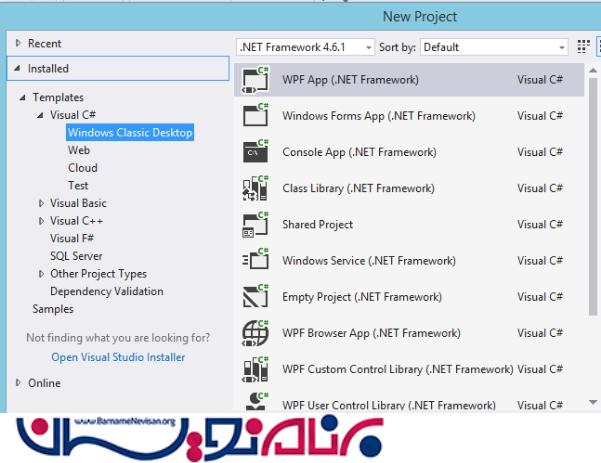Select the WPF Custom Control Library icon
601x463 pixels.
pyautogui.click(x=256, y=368)
